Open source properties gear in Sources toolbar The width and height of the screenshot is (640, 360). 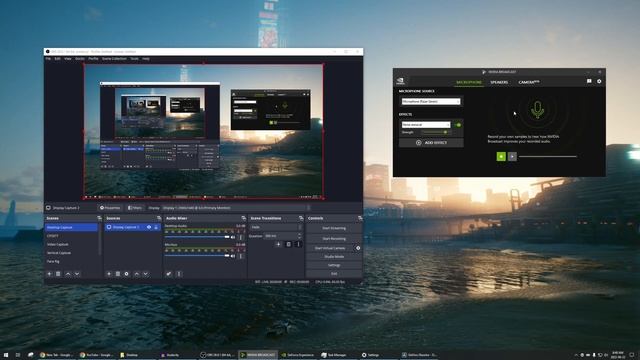point(127,274)
